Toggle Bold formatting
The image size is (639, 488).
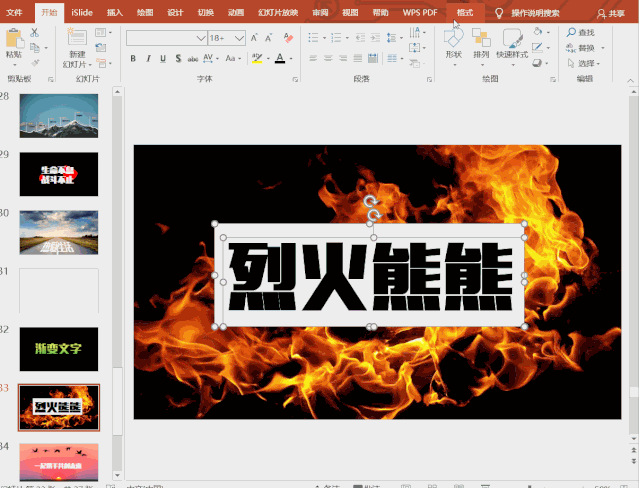tap(133, 58)
